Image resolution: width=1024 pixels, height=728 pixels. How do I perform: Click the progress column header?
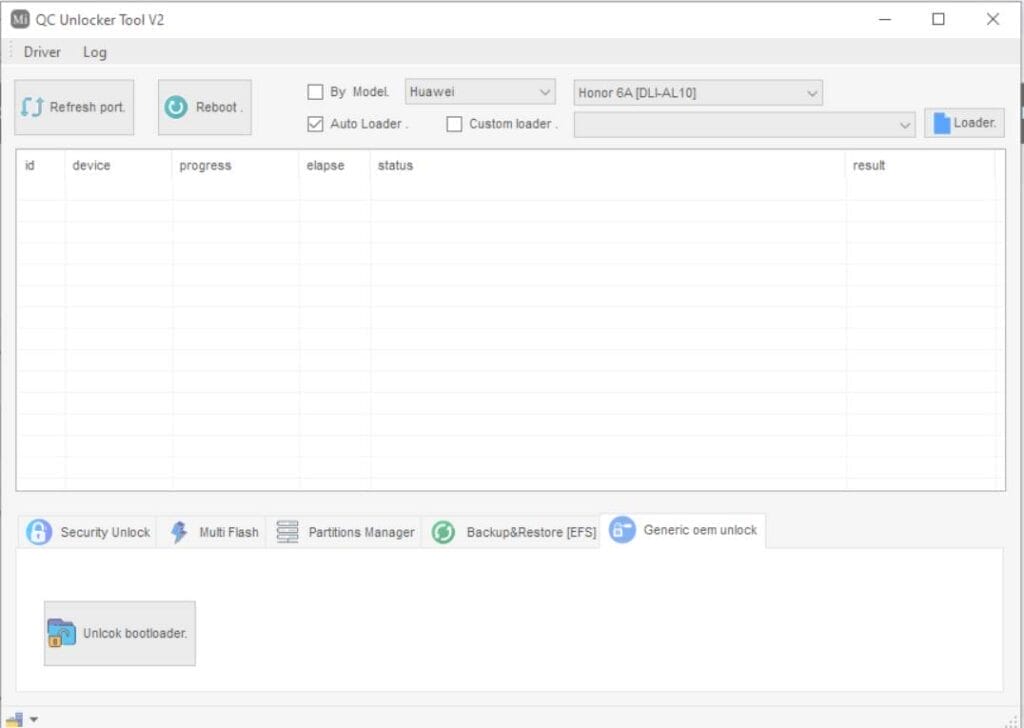point(205,166)
